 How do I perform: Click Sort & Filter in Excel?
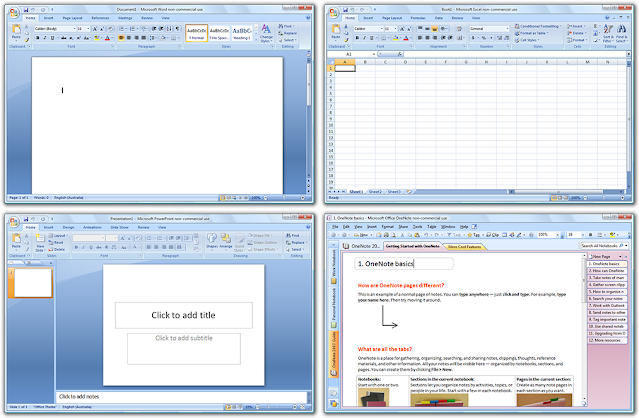608,33
